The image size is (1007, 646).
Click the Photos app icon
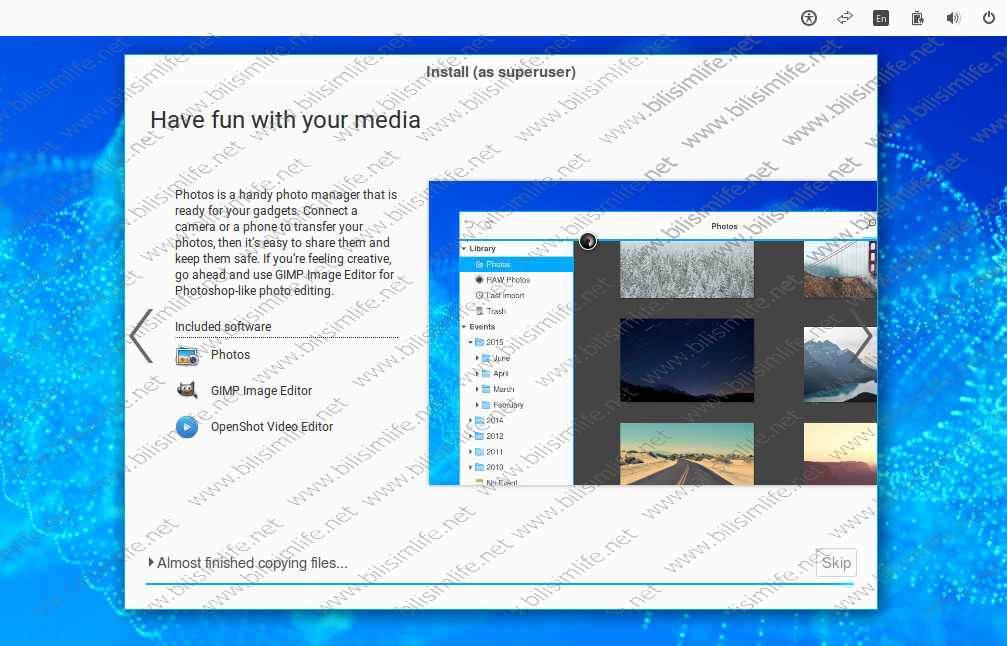point(187,355)
